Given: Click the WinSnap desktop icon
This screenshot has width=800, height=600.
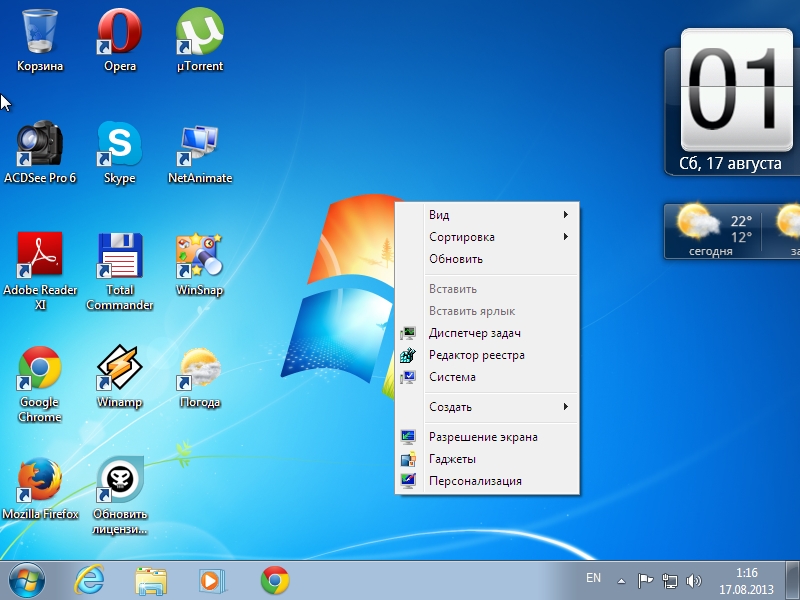Looking at the screenshot, I should click(200, 264).
